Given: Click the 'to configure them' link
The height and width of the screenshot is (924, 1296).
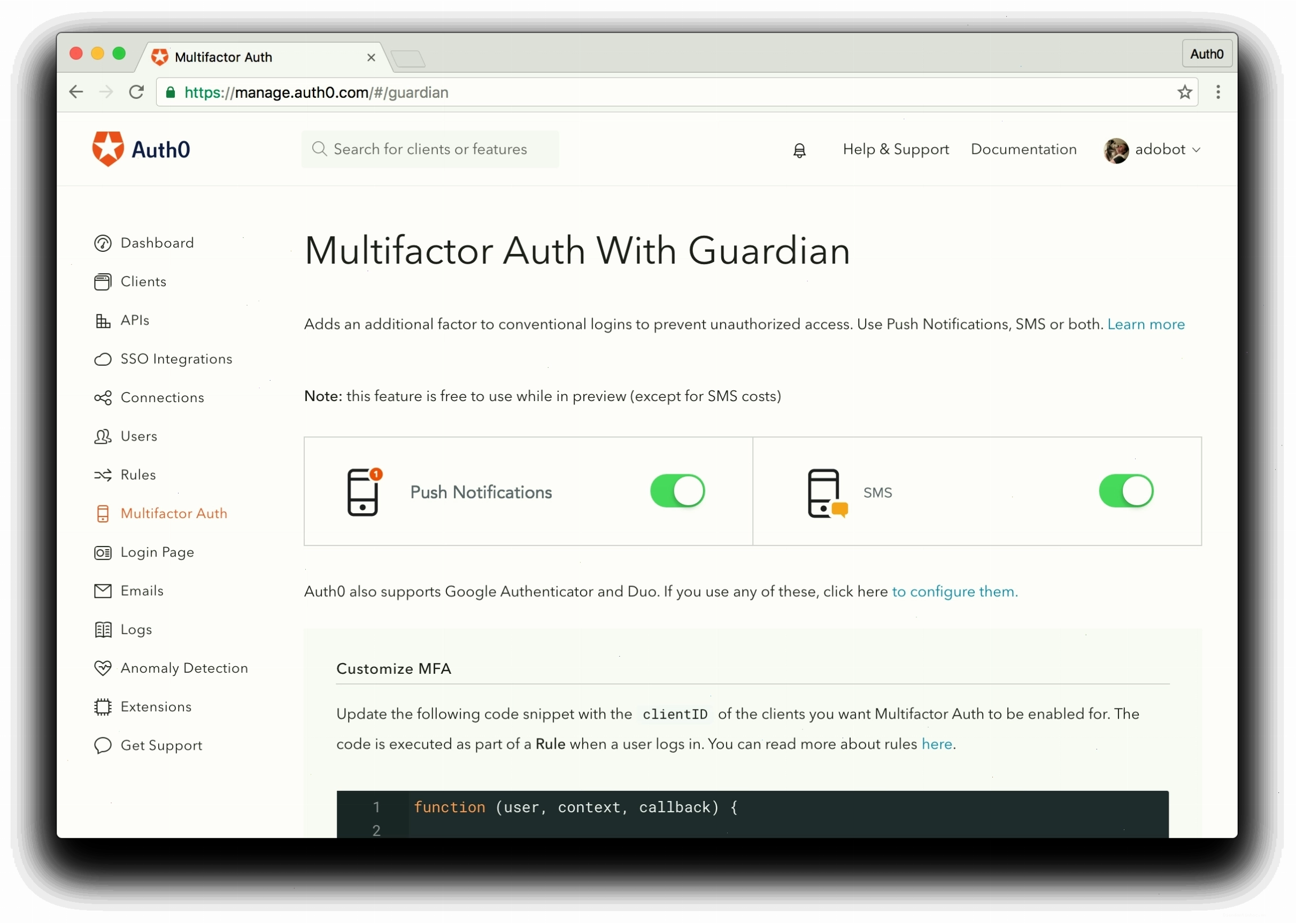Looking at the screenshot, I should coord(955,592).
